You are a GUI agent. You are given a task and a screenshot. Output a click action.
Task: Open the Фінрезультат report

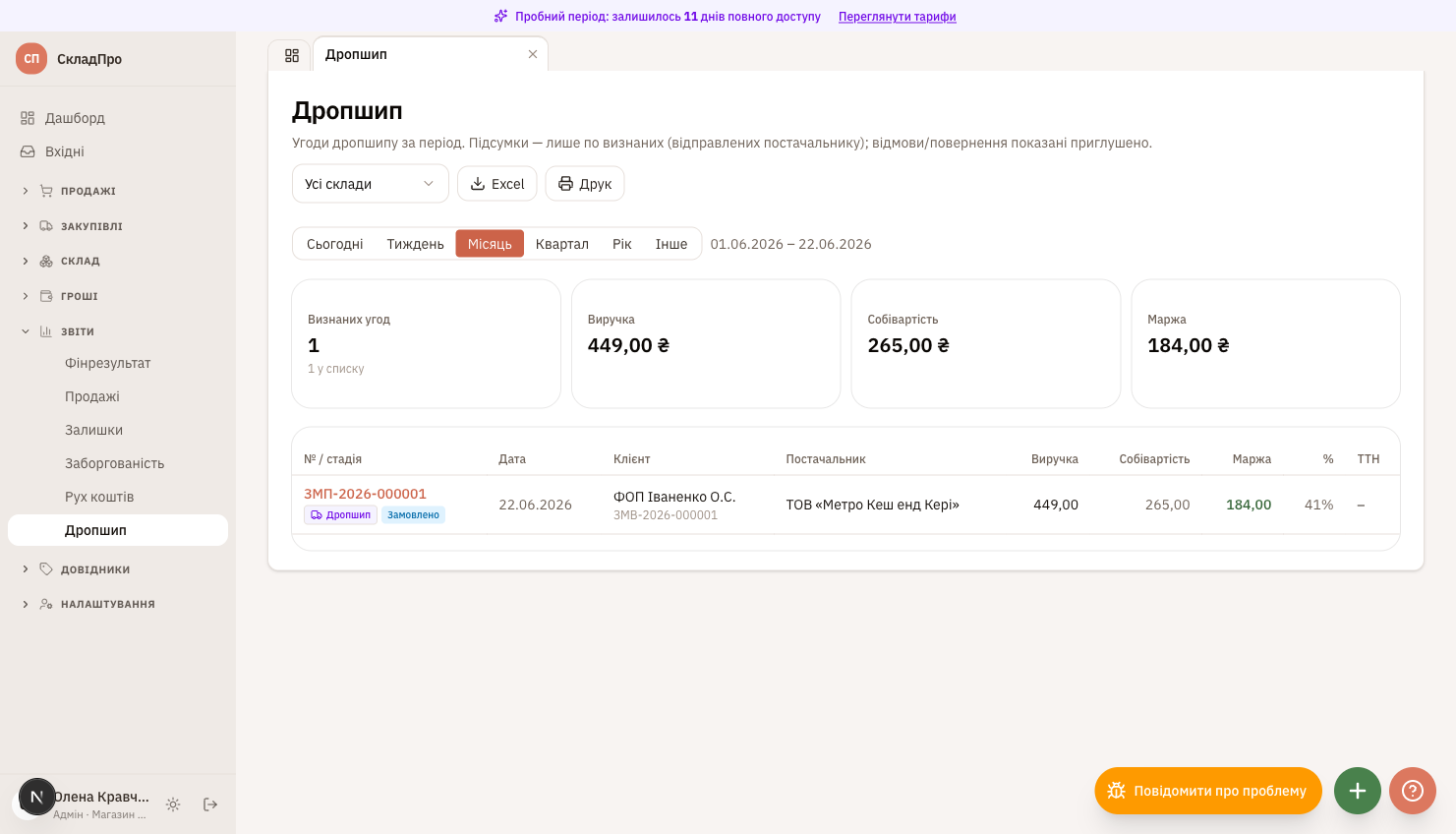[x=118, y=363]
